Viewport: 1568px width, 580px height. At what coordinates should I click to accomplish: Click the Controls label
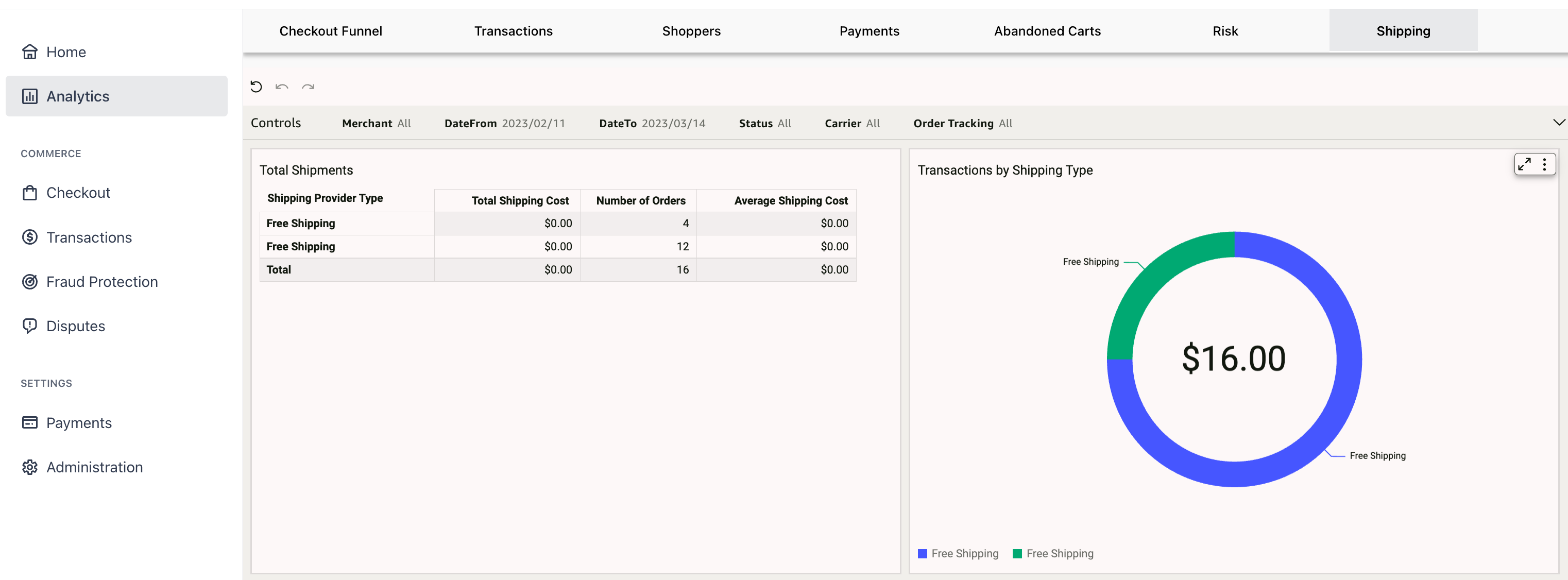pos(276,123)
